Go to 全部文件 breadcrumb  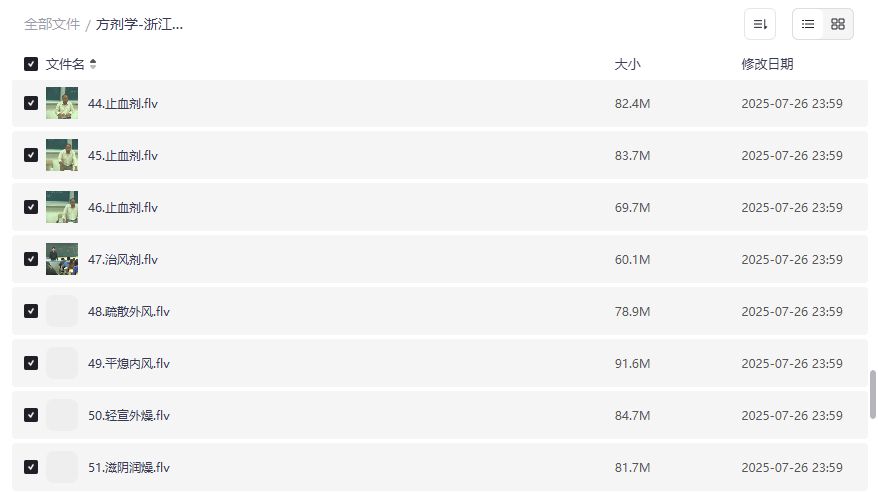point(52,24)
